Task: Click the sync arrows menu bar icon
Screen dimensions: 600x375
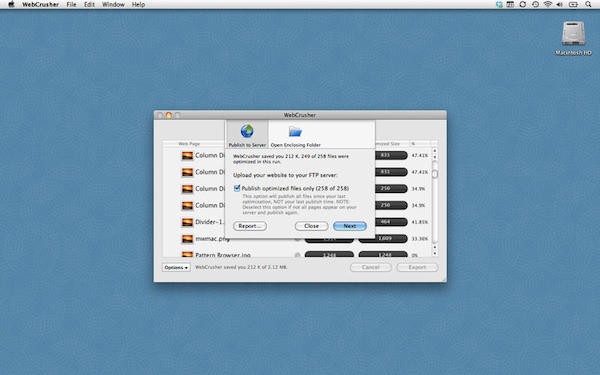Action: (523, 4)
